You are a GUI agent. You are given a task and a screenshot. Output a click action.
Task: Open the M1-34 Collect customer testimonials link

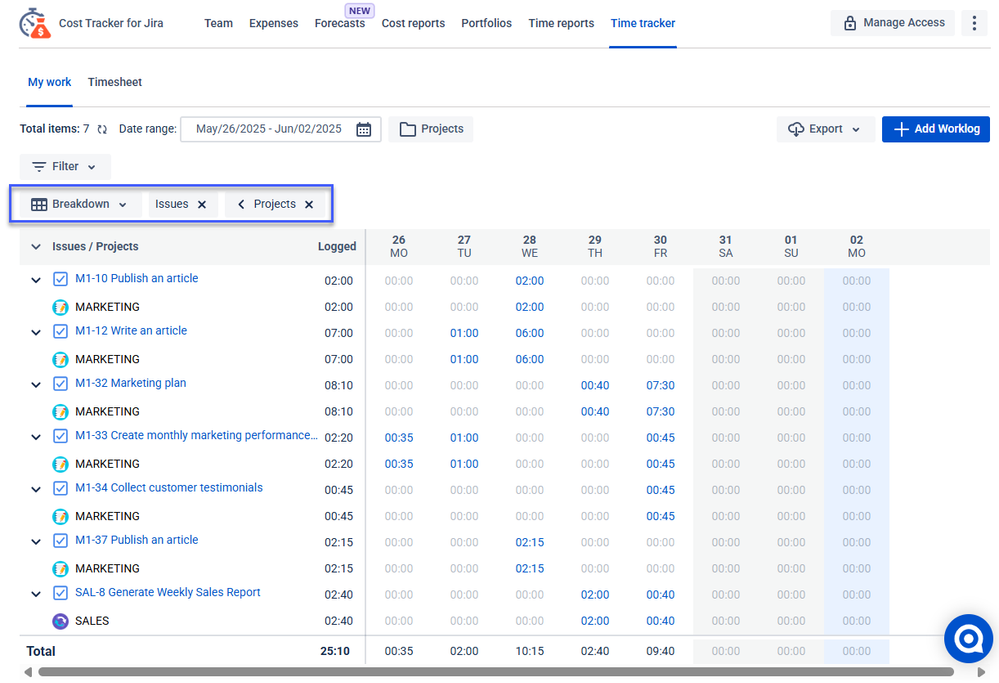coord(169,488)
